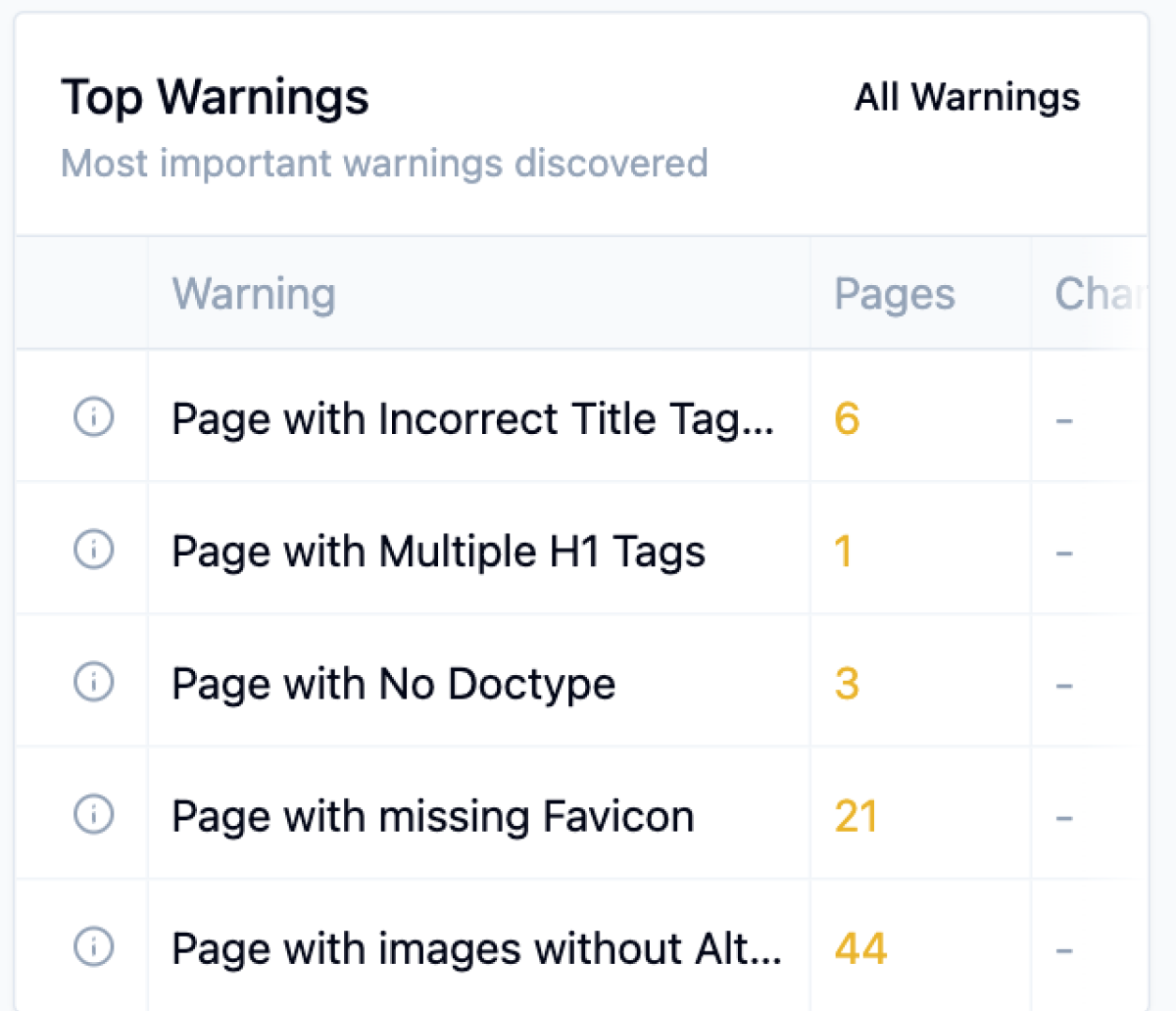Click the 21 pages count for Favicon

pyautogui.click(x=856, y=816)
